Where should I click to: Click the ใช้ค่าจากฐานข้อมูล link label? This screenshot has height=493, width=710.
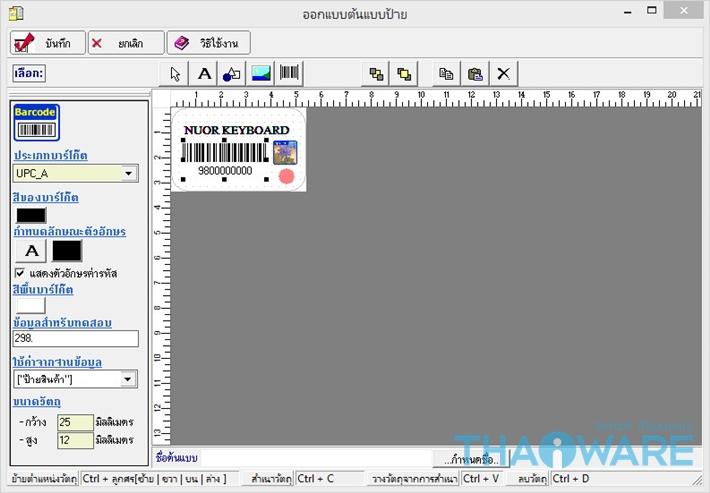pyautogui.click(x=58, y=362)
